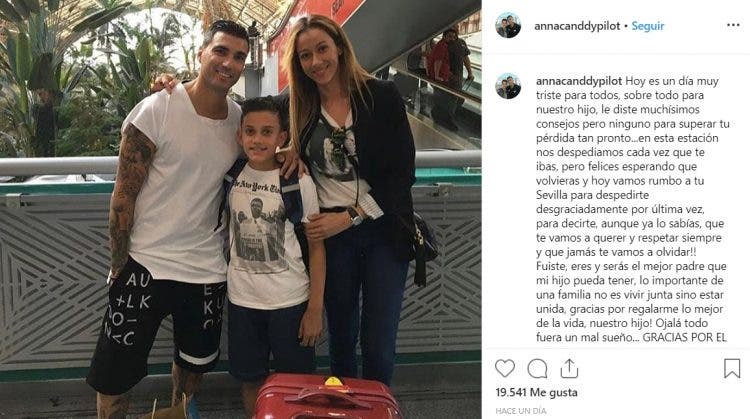Click the small avatar beside the caption

(508, 86)
